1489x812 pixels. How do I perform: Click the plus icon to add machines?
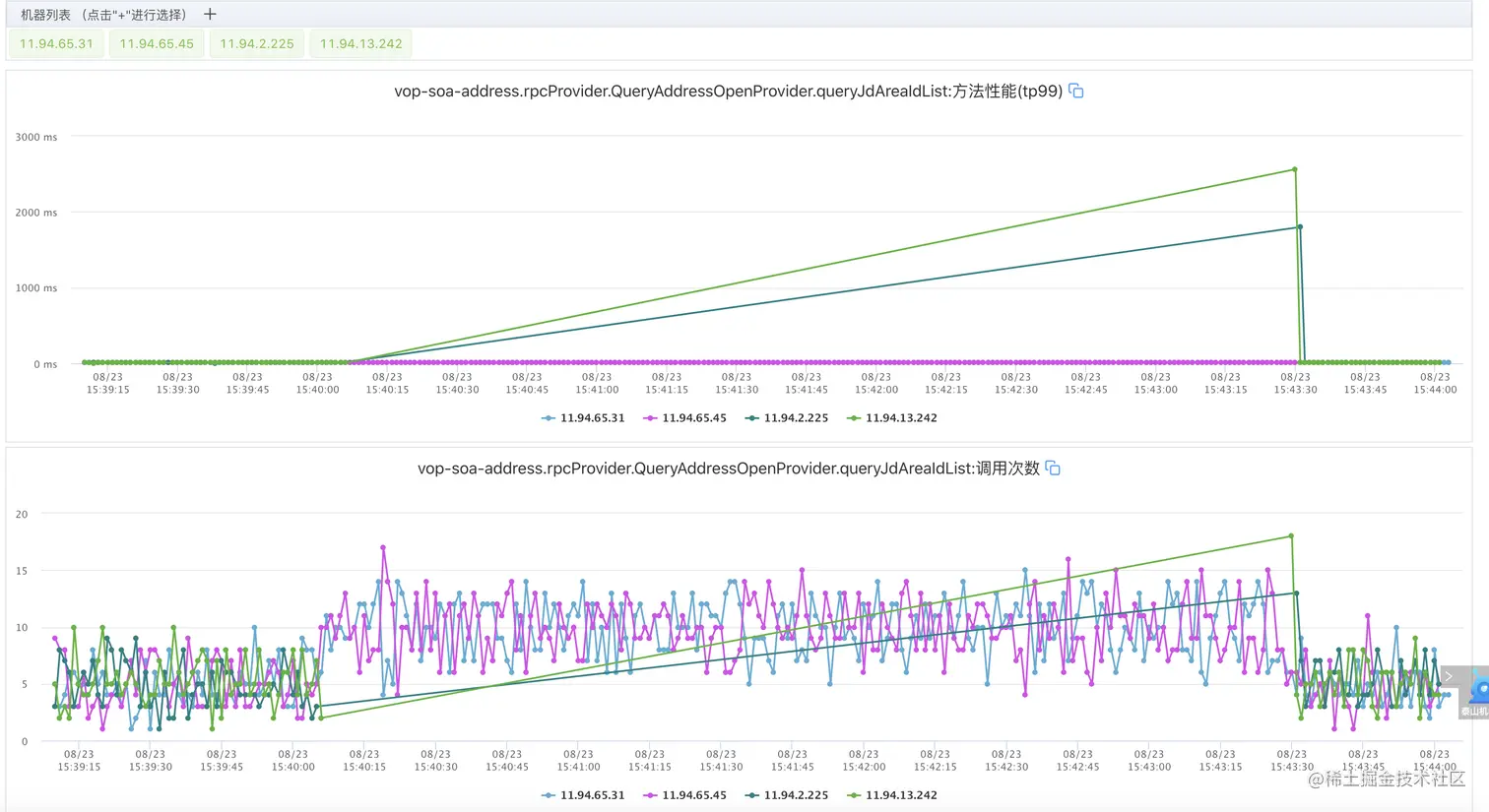tap(210, 15)
